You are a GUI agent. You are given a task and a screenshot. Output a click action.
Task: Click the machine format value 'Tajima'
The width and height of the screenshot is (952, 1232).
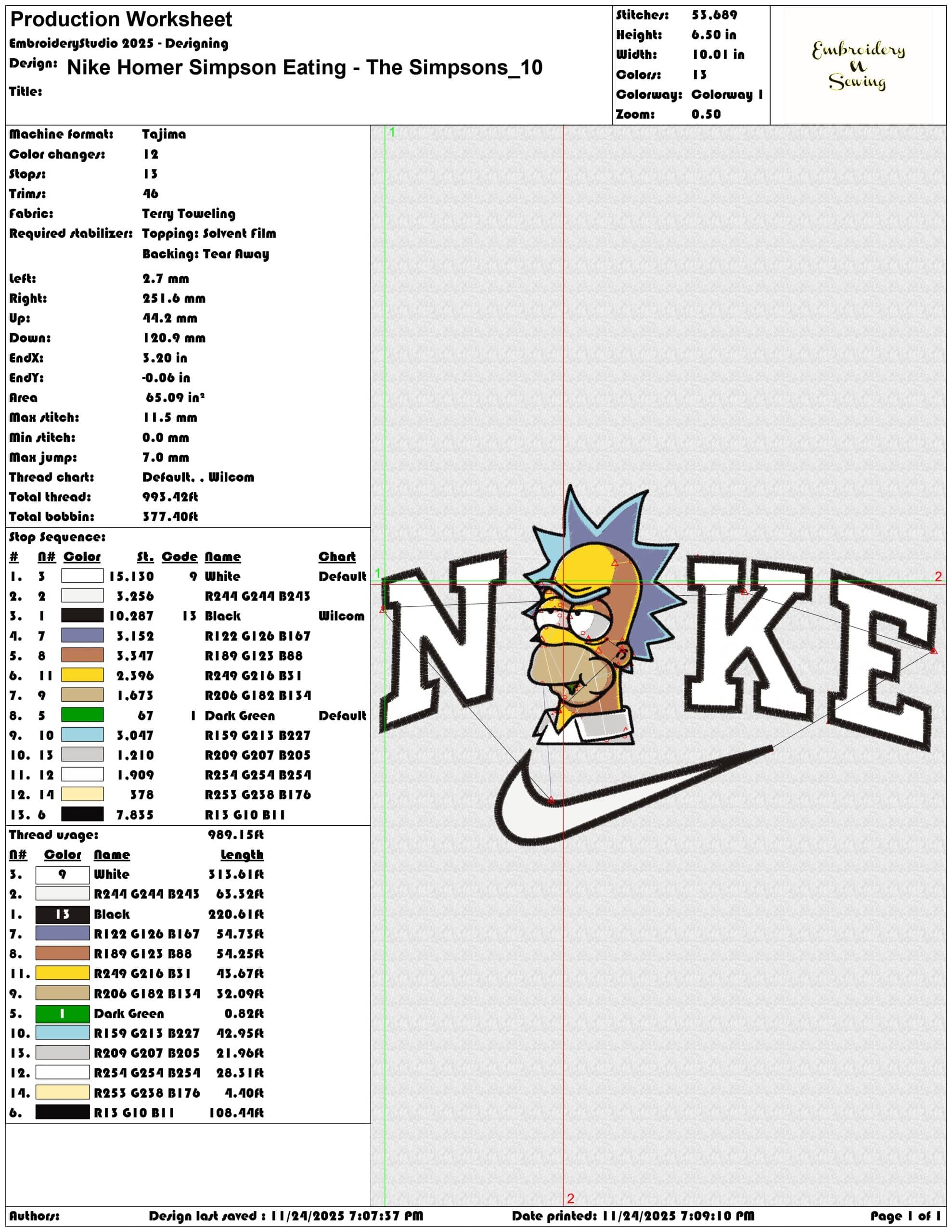pyautogui.click(x=164, y=134)
